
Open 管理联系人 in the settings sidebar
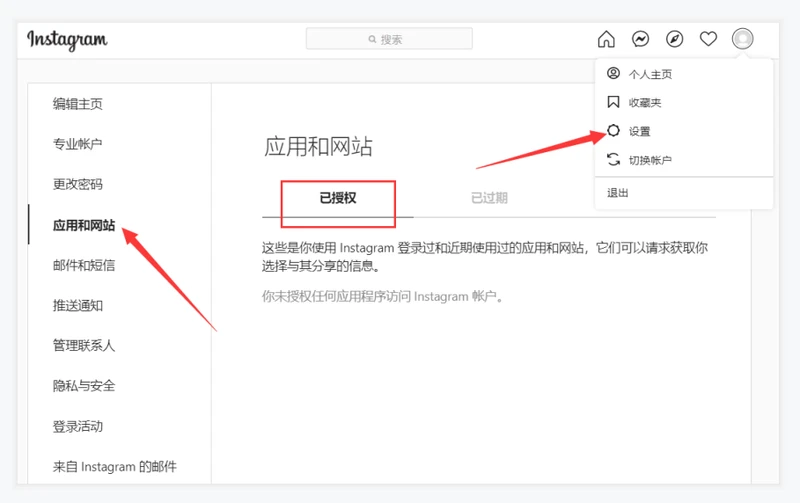[84, 346]
